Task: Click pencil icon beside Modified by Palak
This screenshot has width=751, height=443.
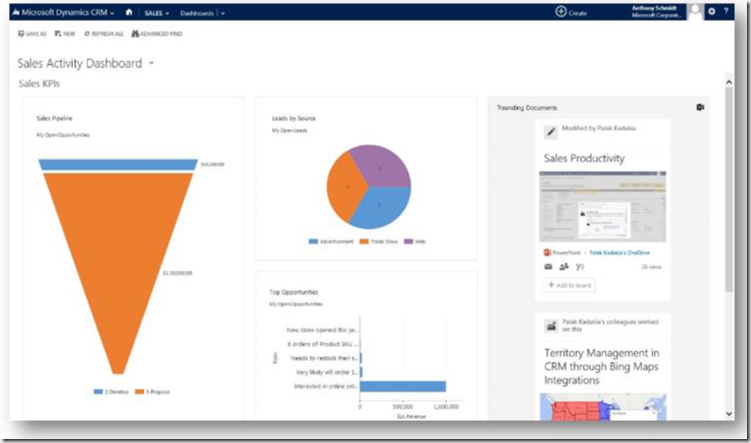Action: click(550, 132)
